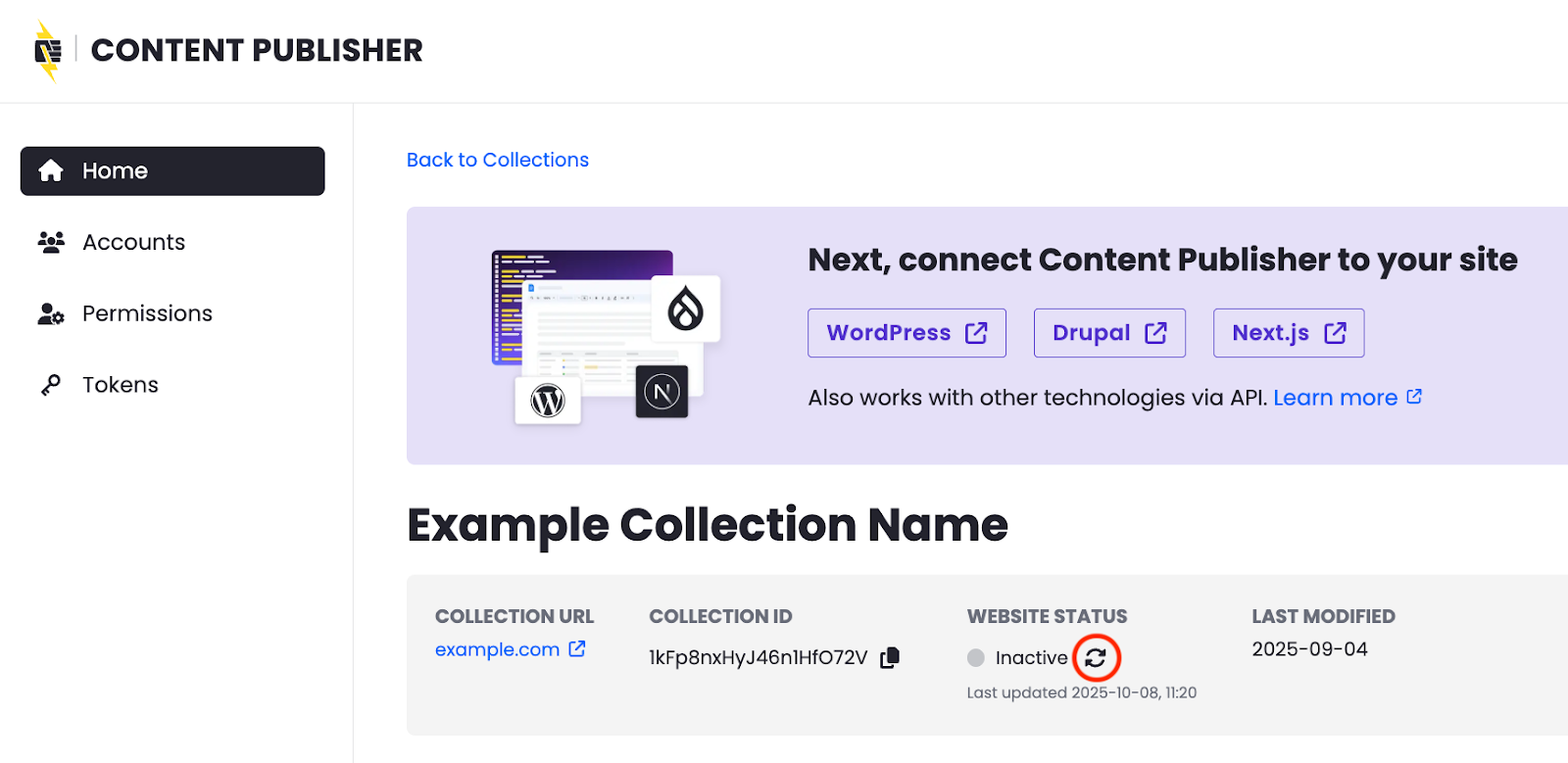This screenshot has height=763, width=1568.
Task: Click the Tokens key icon in sidebar
Action: pos(51,385)
